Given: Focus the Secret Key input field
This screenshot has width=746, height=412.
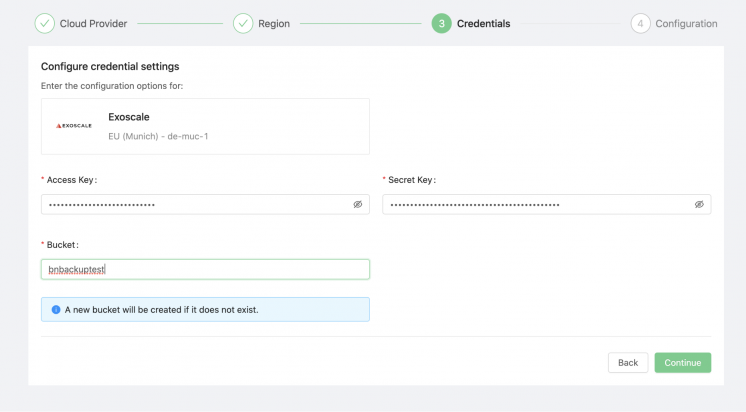Looking at the screenshot, I should 537,204.
